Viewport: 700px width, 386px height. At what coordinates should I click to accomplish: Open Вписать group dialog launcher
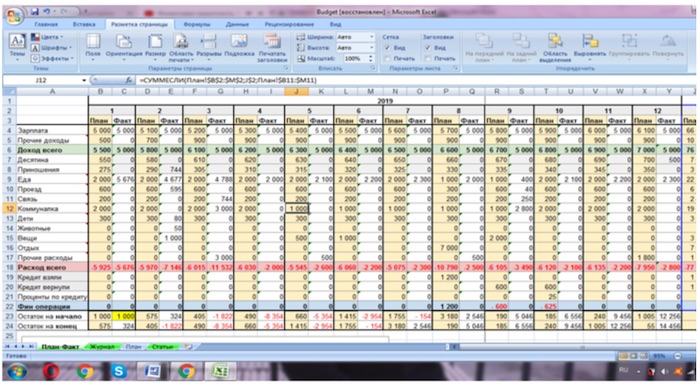point(373,69)
